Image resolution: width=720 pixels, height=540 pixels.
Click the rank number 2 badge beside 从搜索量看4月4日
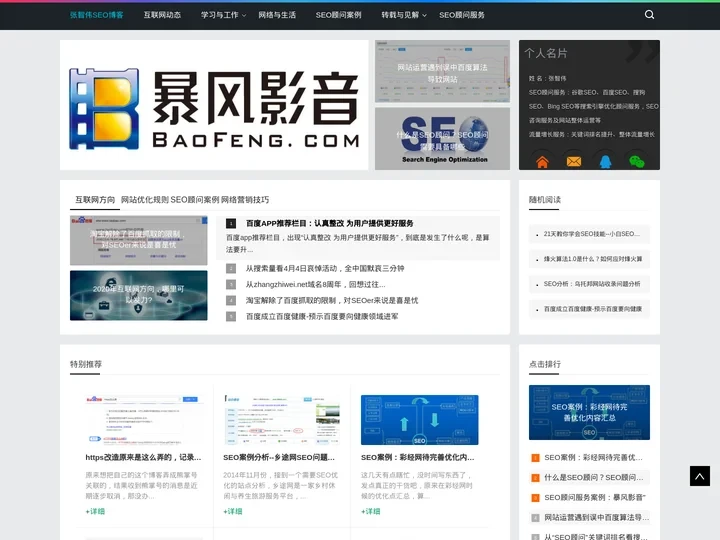(231, 268)
